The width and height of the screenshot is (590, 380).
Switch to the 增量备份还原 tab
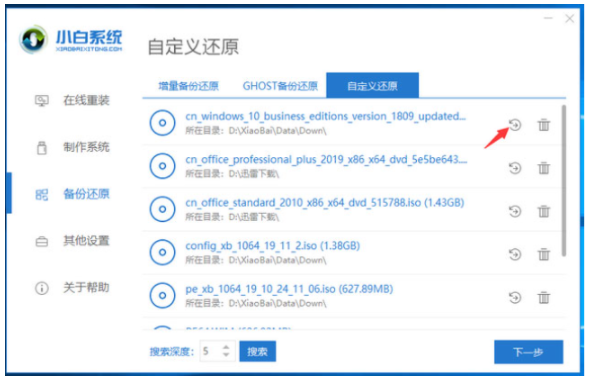189,86
